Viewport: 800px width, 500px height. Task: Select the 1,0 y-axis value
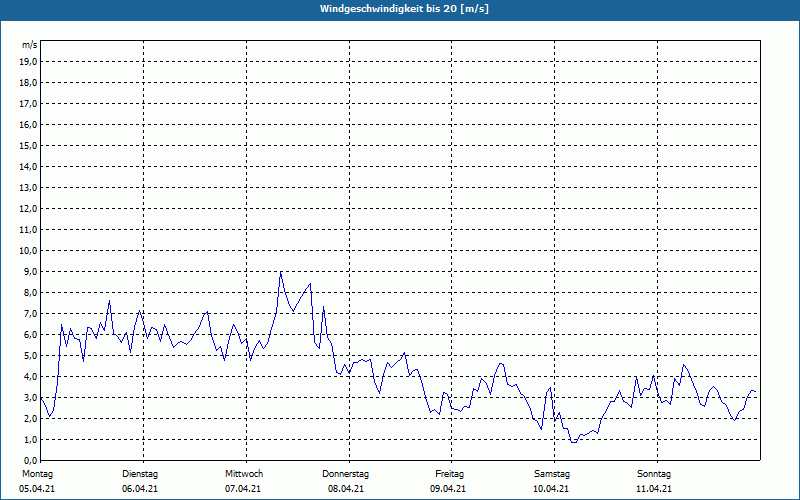[31, 439]
